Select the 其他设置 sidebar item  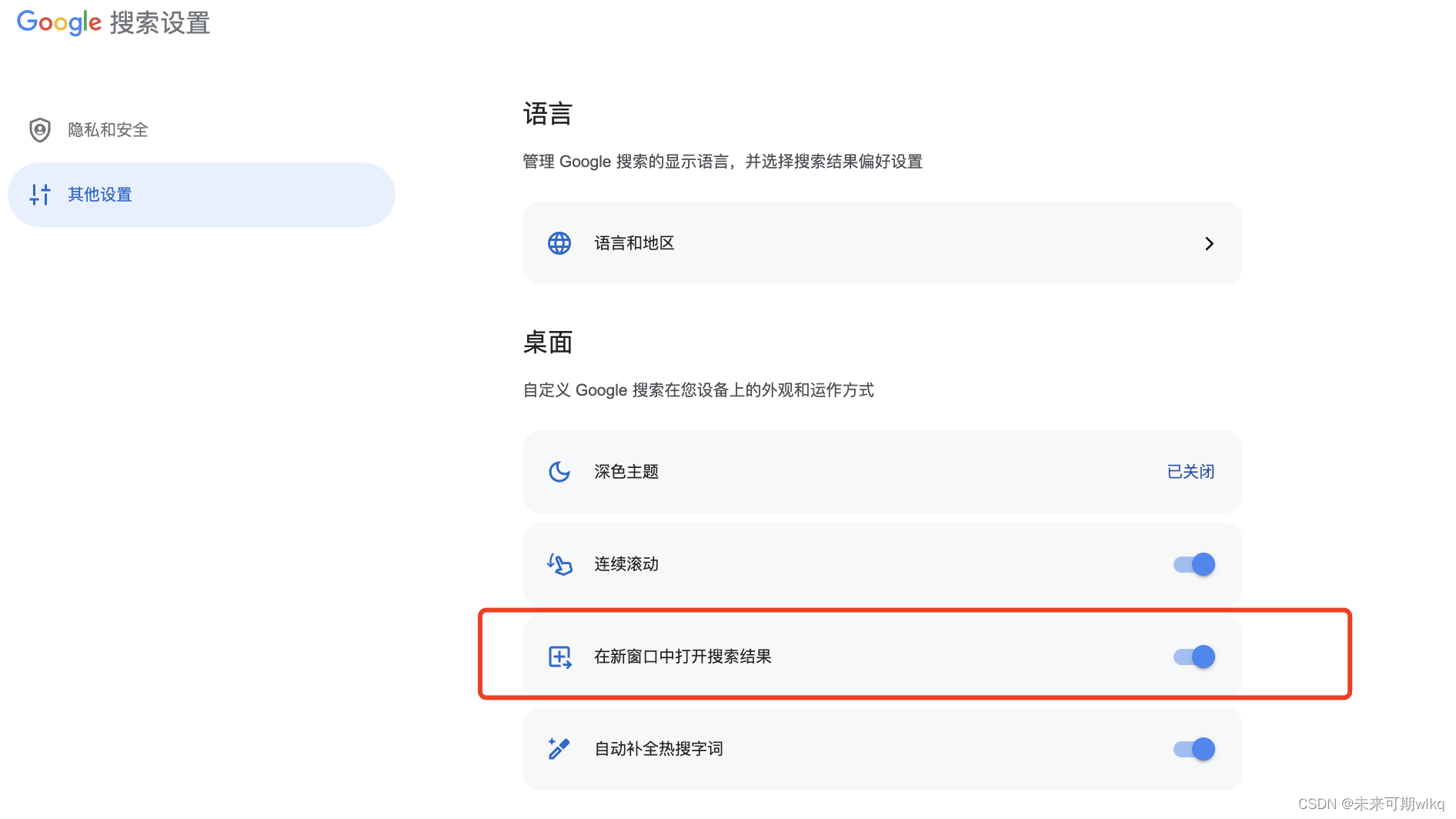click(202, 195)
